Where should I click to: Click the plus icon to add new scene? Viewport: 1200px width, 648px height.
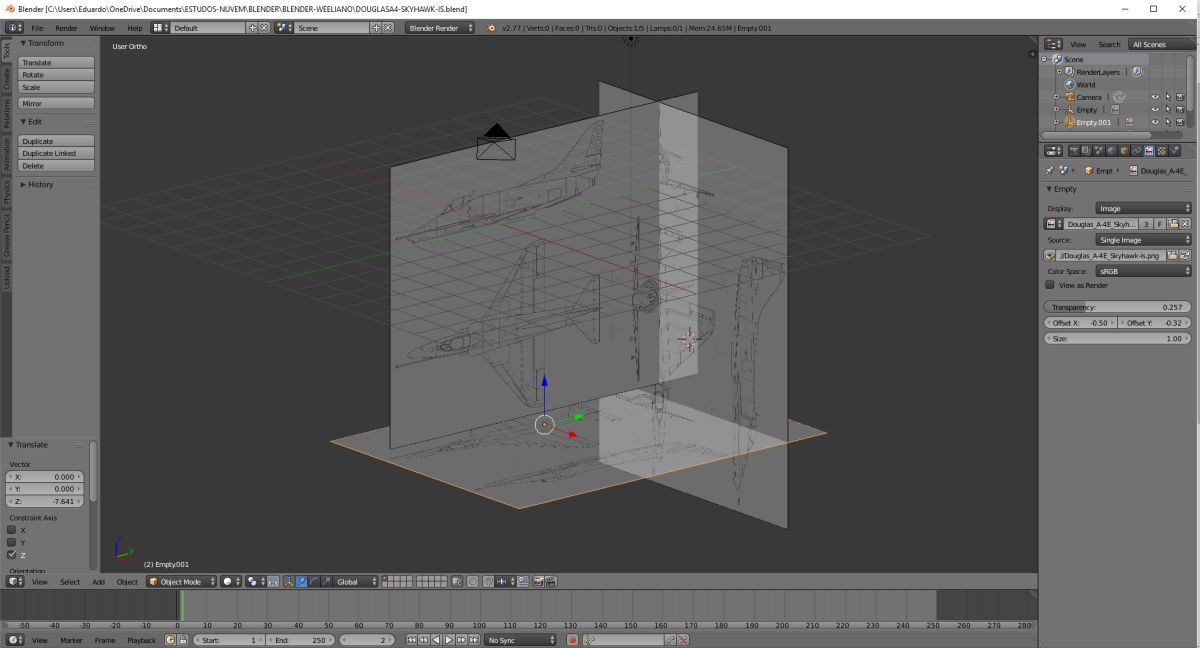376,28
